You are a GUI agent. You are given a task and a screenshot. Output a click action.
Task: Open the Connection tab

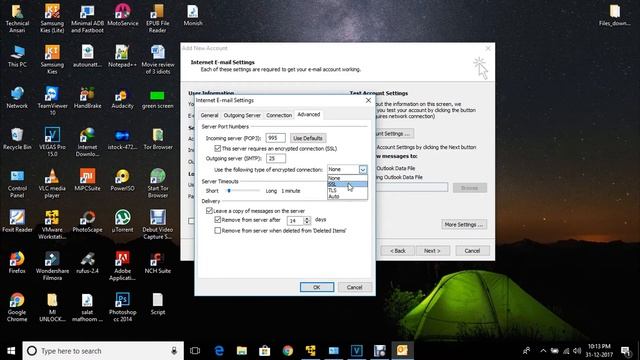pyautogui.click(x=279, y=115)
